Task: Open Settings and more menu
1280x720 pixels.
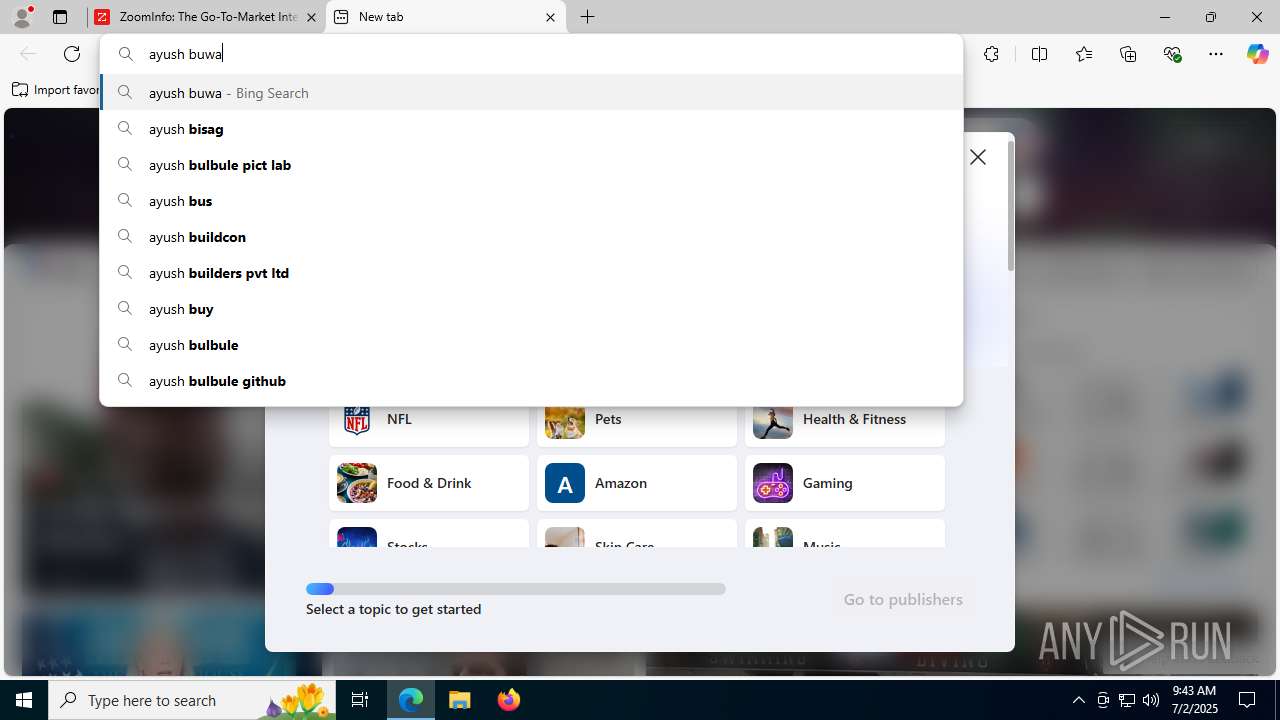Action: [x=1216, y=54]
